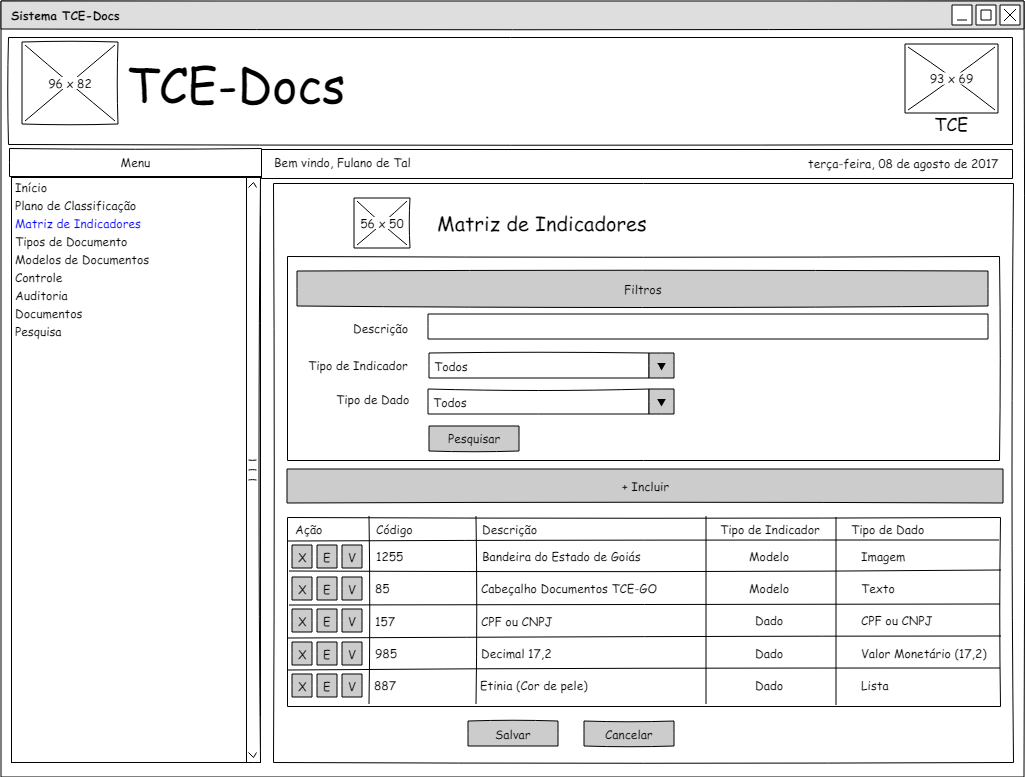The height and width of the screenshot is (777, 1025).
Task: Click the menu scrollbar down arrow
Action: (x=253, y=754)
